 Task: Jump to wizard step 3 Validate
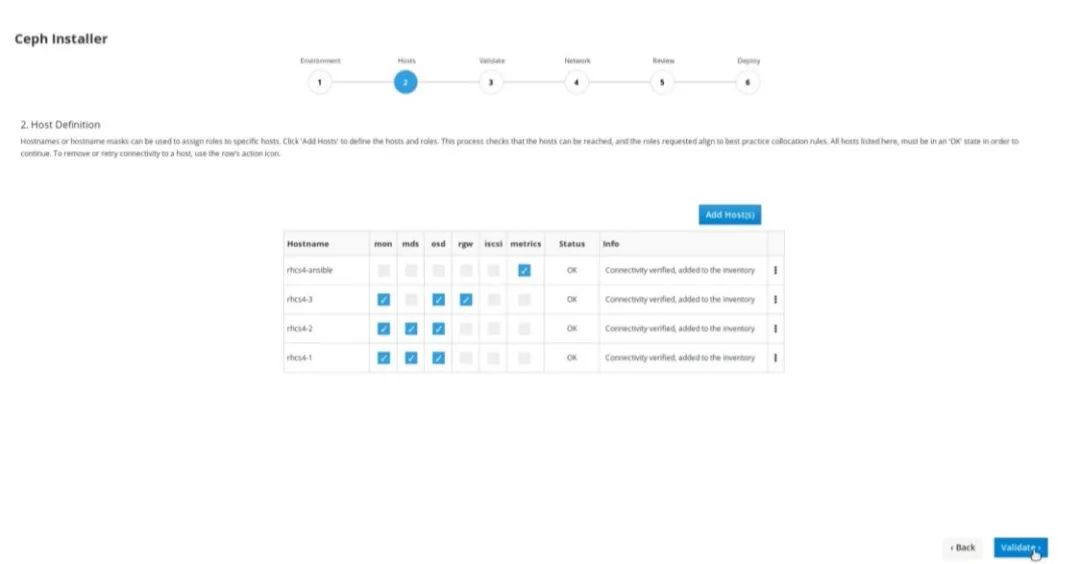(491, 82)
